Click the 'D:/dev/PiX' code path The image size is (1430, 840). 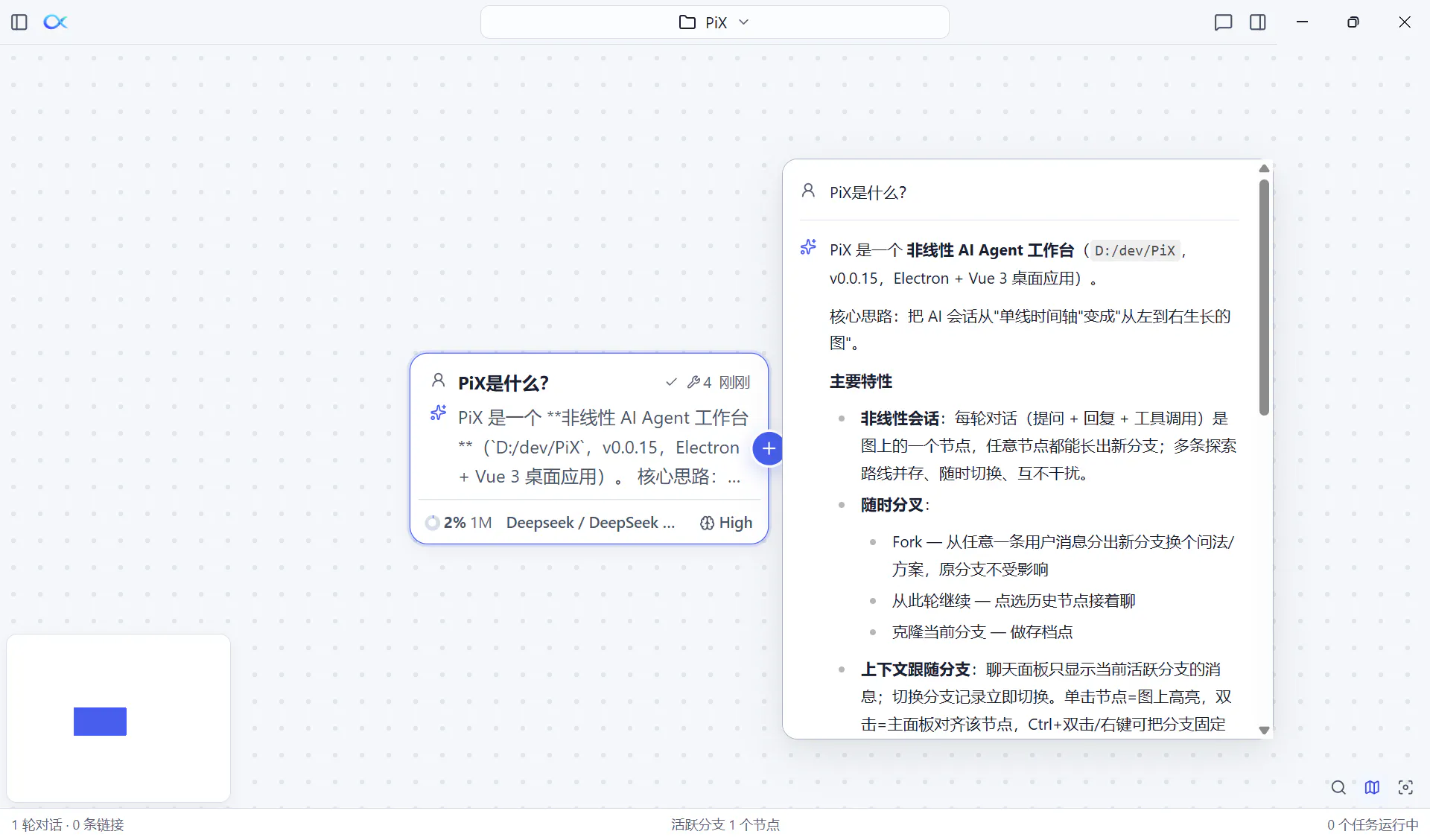click(1135, 251)
